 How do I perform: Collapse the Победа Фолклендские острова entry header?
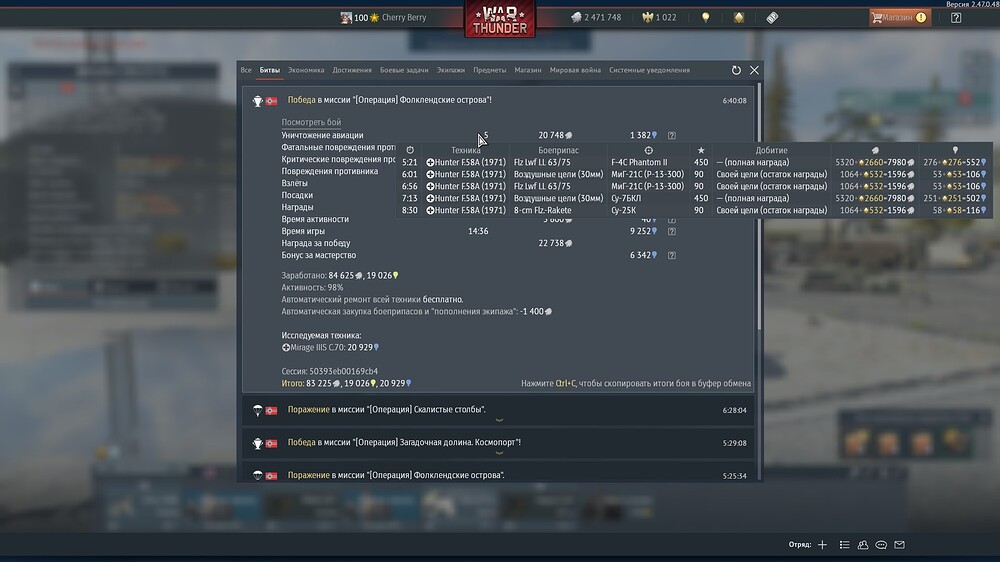[497, 100]
